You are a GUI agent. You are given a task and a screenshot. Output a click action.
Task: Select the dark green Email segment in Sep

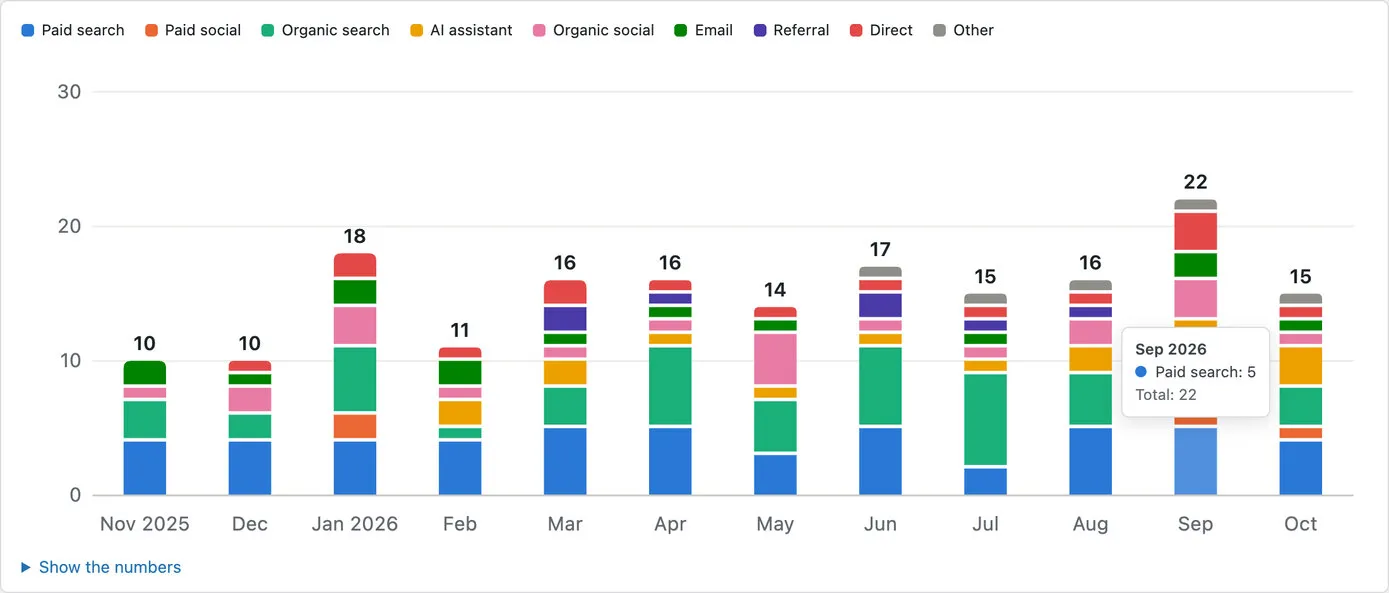[1195, 265]
